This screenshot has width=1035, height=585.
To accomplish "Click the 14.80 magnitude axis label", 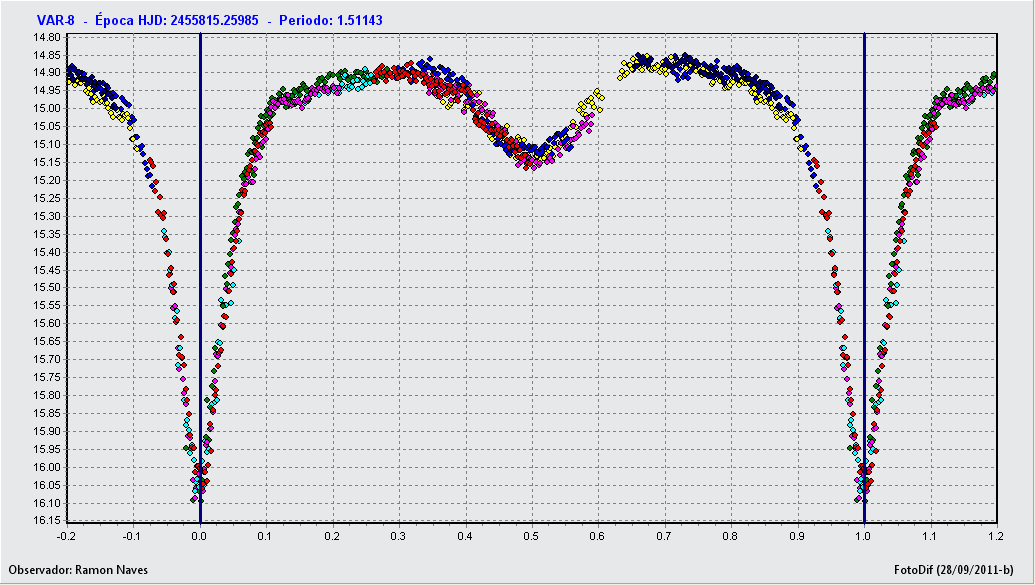I will pos(46,37).
